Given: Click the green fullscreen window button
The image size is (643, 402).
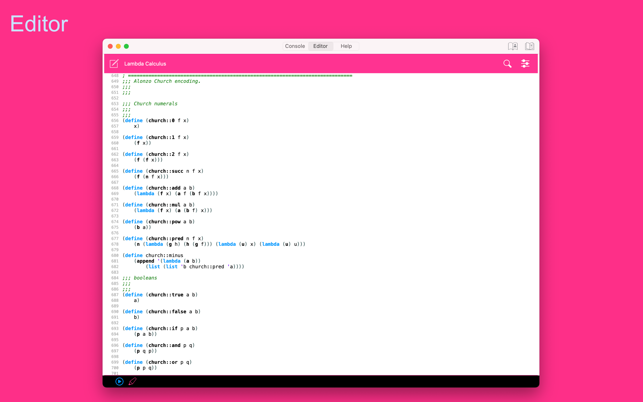Looking at the screenshot, I should pyautogui.click(x=126, y=46).
